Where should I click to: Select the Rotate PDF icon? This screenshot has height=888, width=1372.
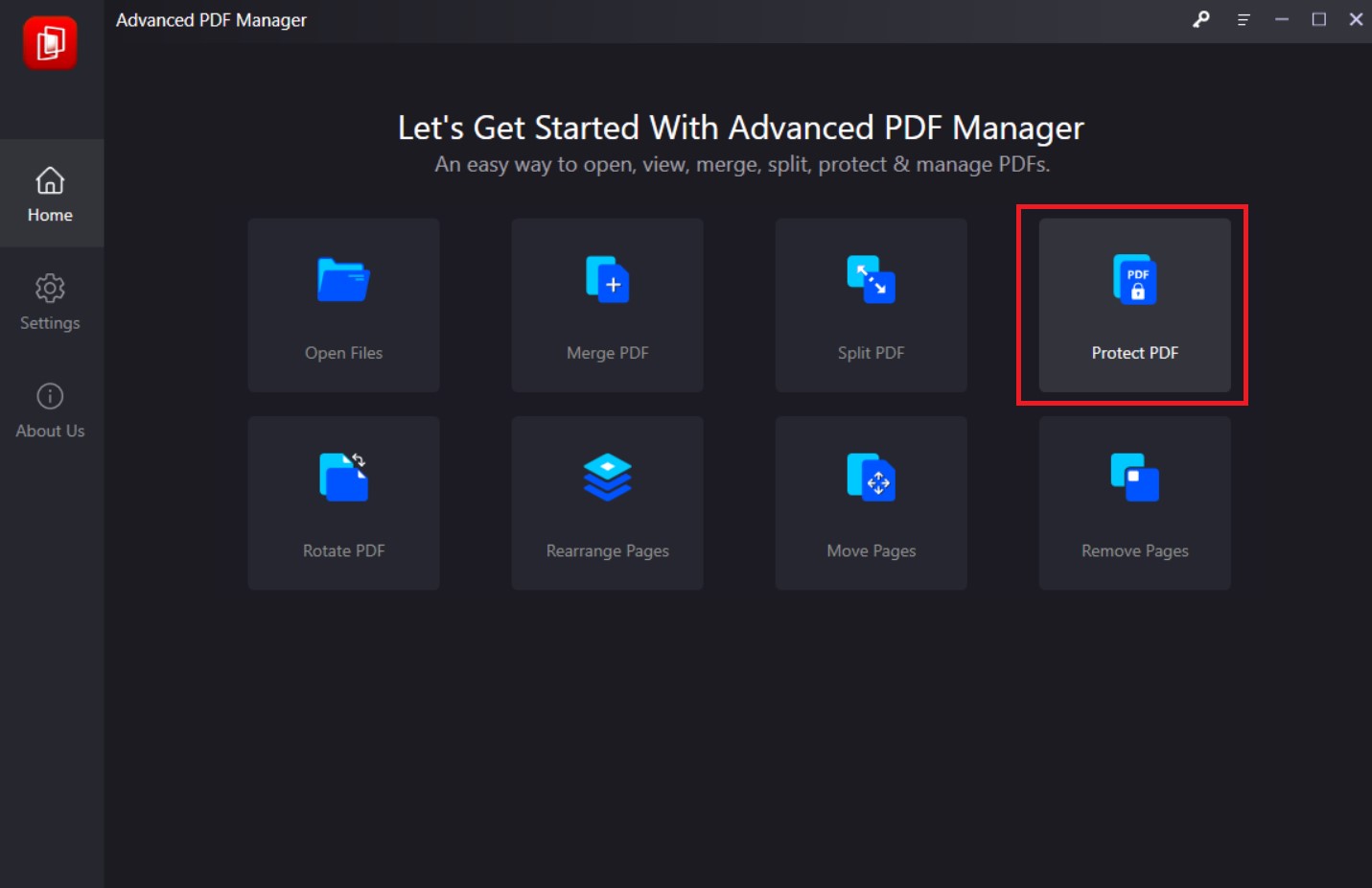coord(343,477)
